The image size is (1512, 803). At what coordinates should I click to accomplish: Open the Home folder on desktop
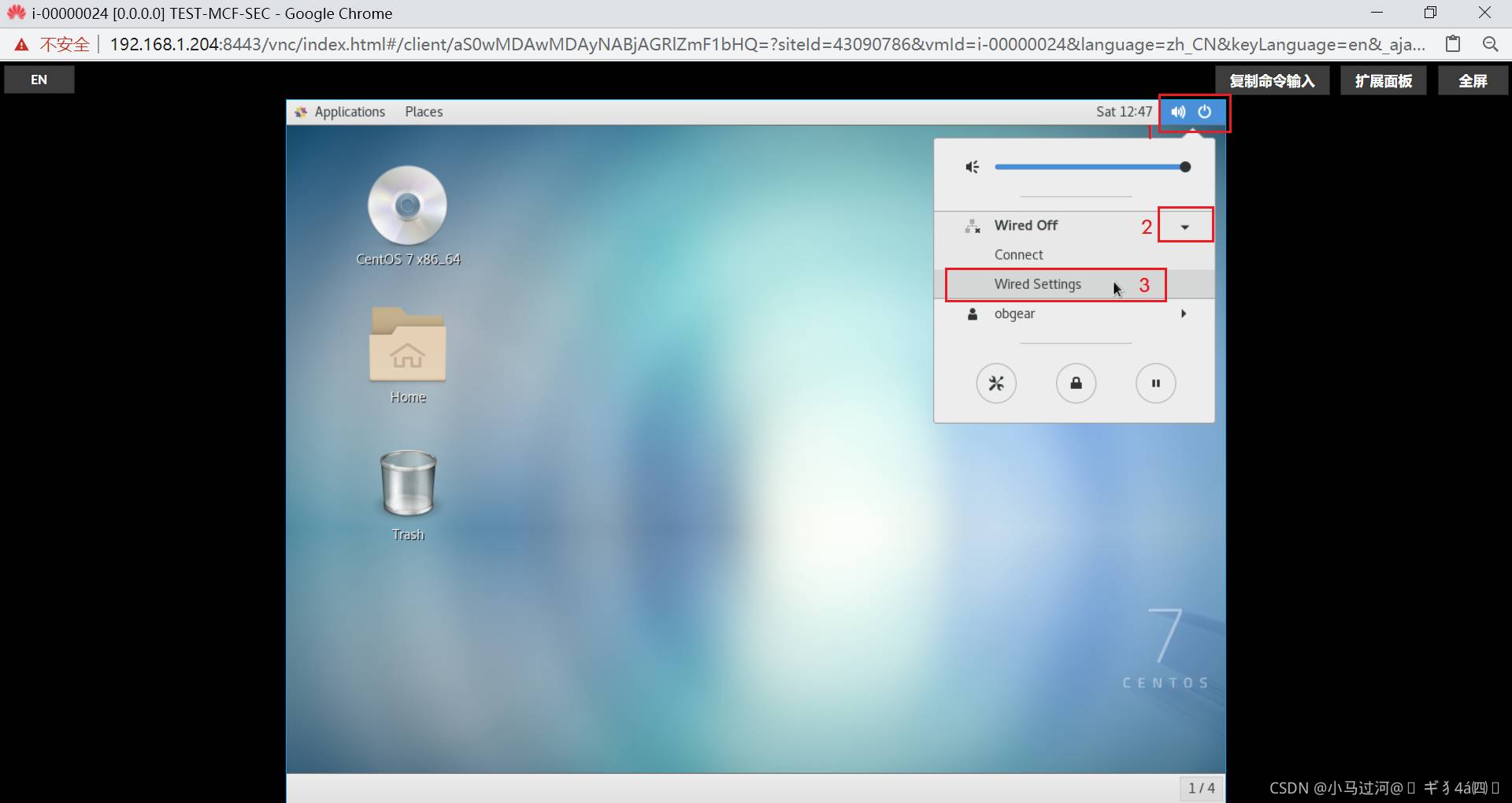pos(407,346)
